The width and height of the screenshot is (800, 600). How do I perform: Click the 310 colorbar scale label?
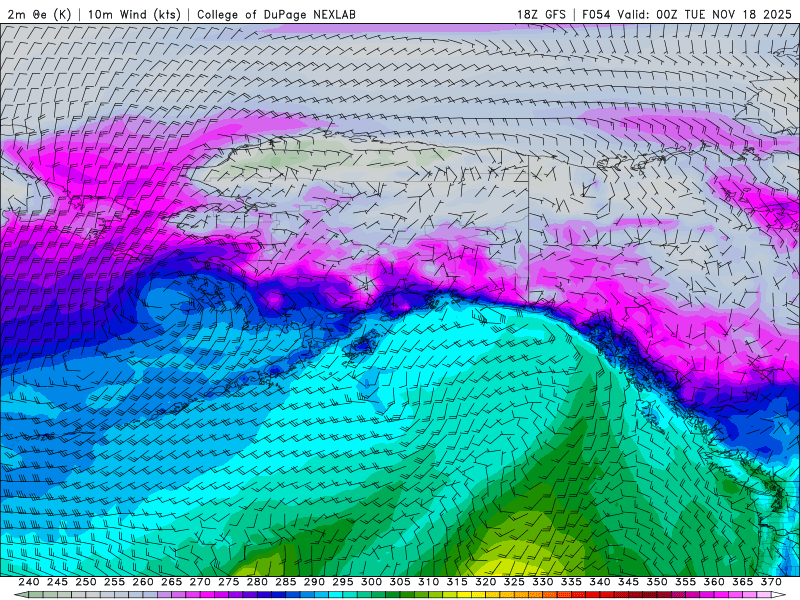click(429, 582)
